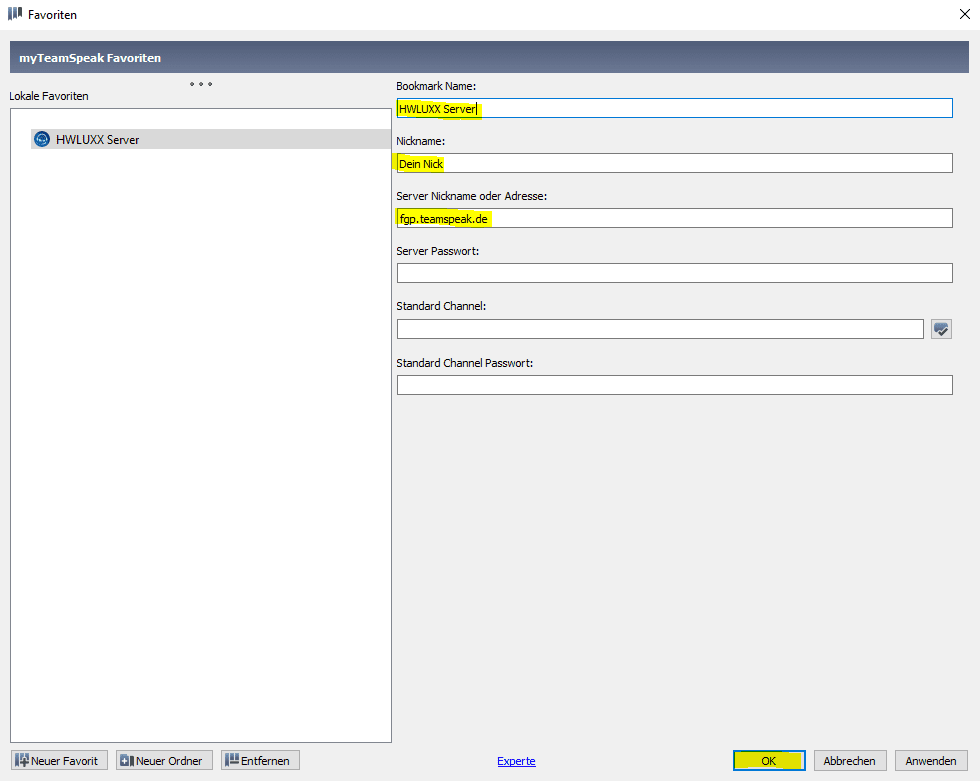Focus the Bookmark Name input field

[x=674, y=108]
